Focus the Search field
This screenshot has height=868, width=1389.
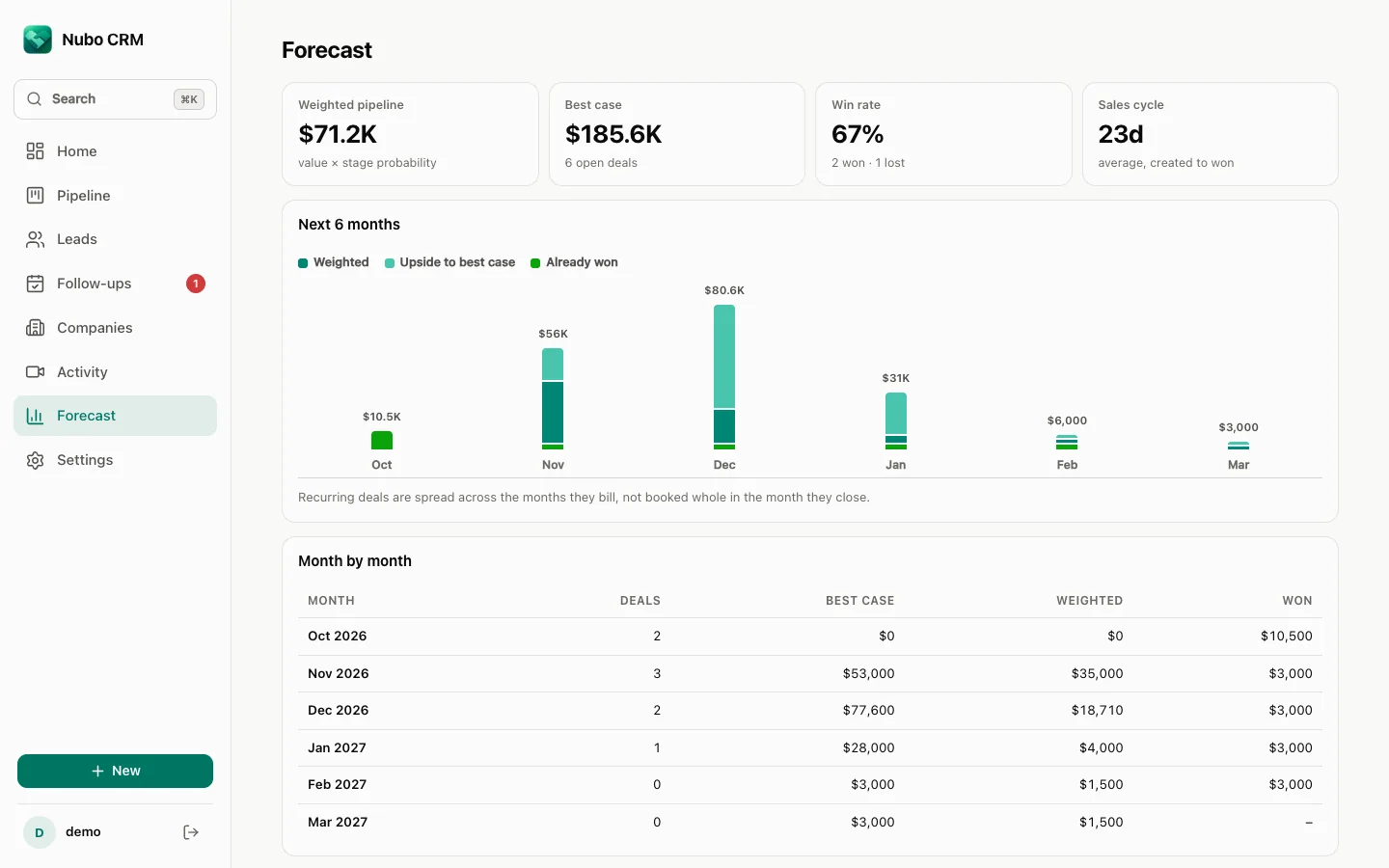tap(115, 99)
